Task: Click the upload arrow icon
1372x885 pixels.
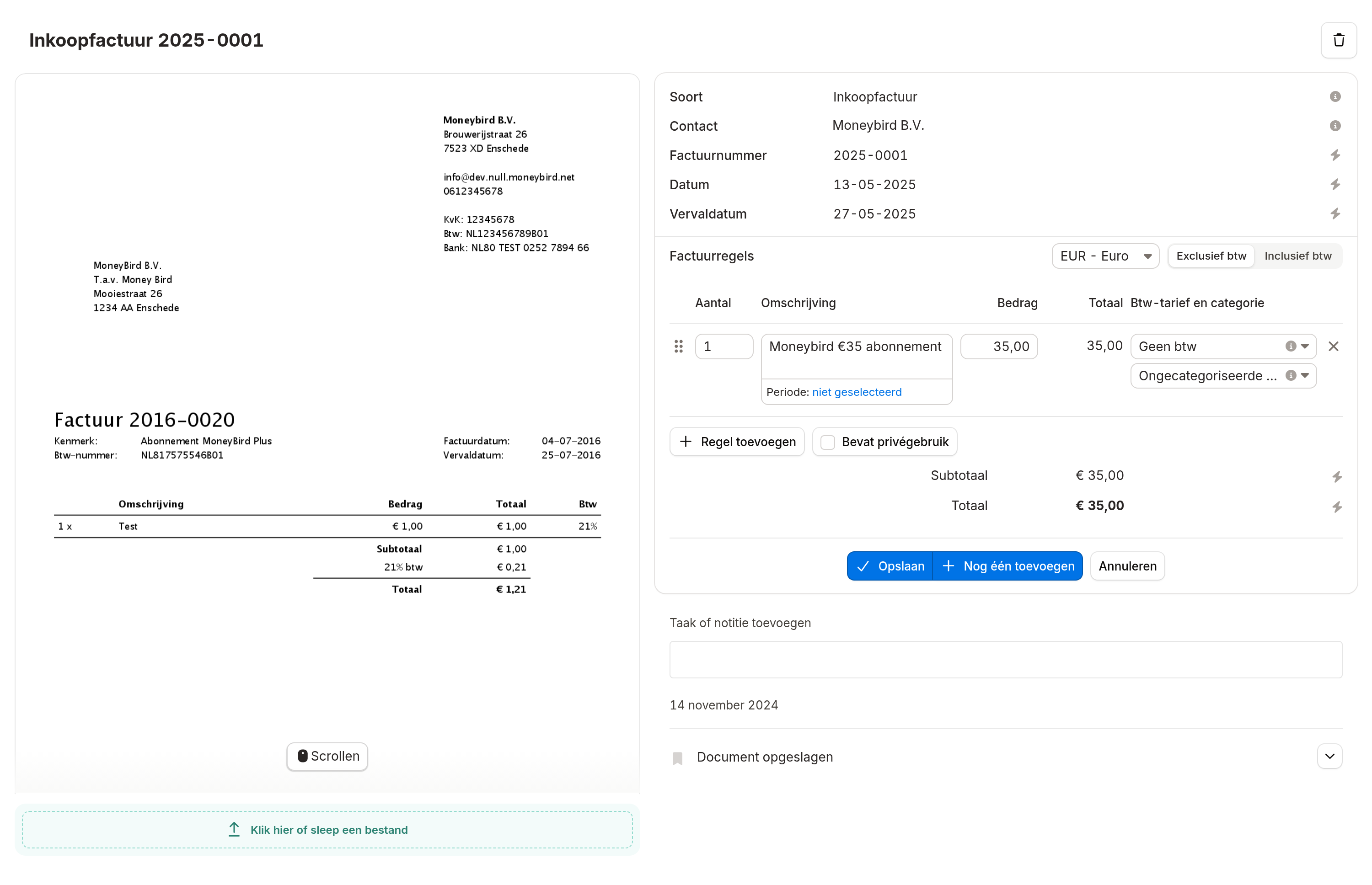Action: coord(234,829)
